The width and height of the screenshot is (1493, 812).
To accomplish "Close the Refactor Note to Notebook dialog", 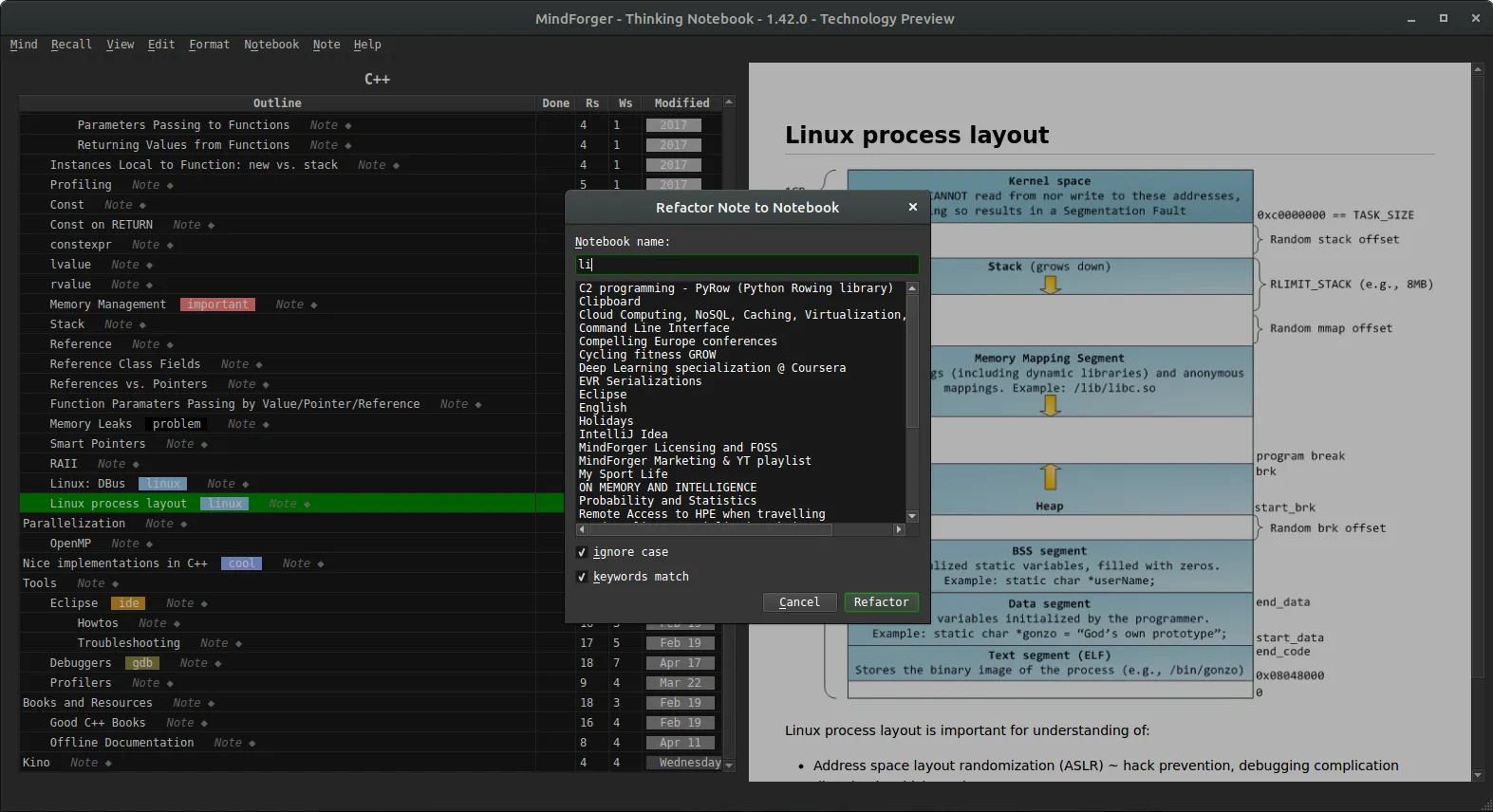I will pos(912,207).
